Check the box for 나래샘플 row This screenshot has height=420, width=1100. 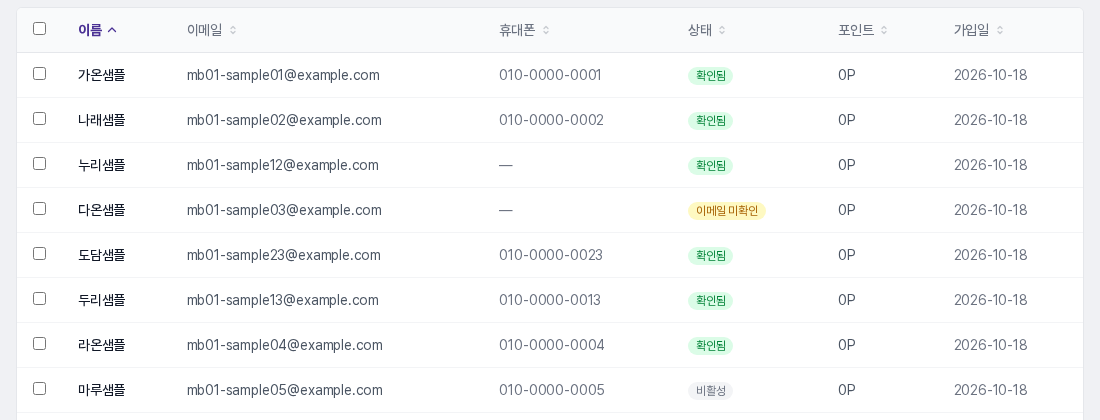(x=39, y=118)
